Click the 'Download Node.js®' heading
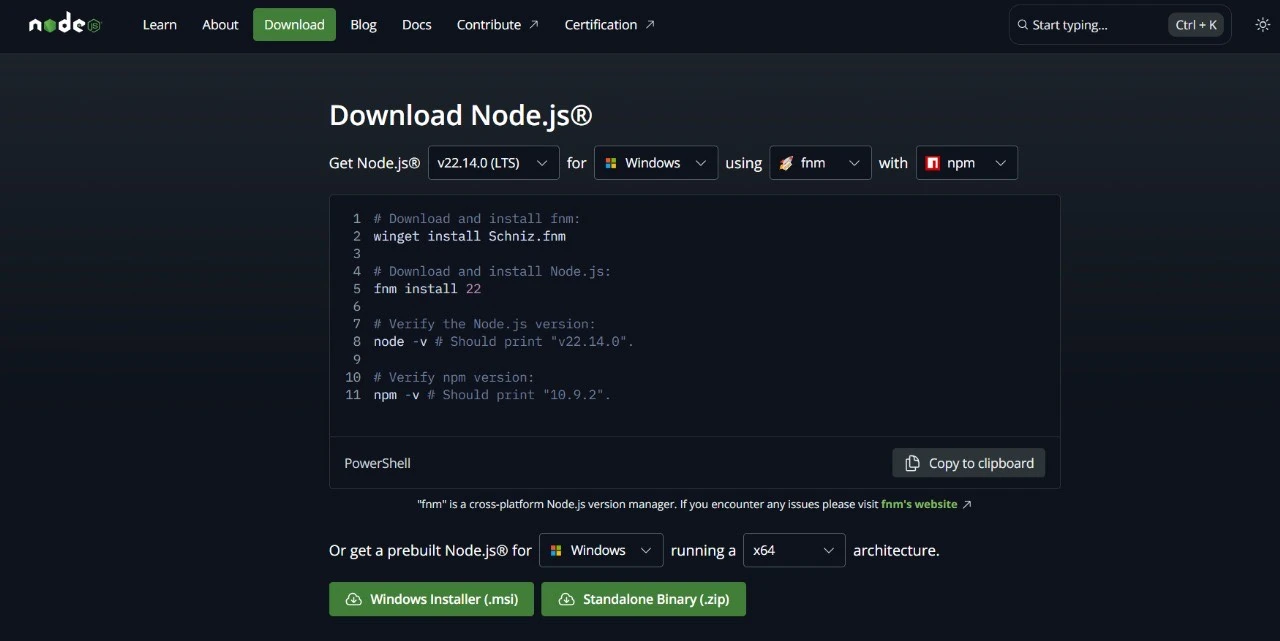The image size is (1280, 641). tap(461, 116)
